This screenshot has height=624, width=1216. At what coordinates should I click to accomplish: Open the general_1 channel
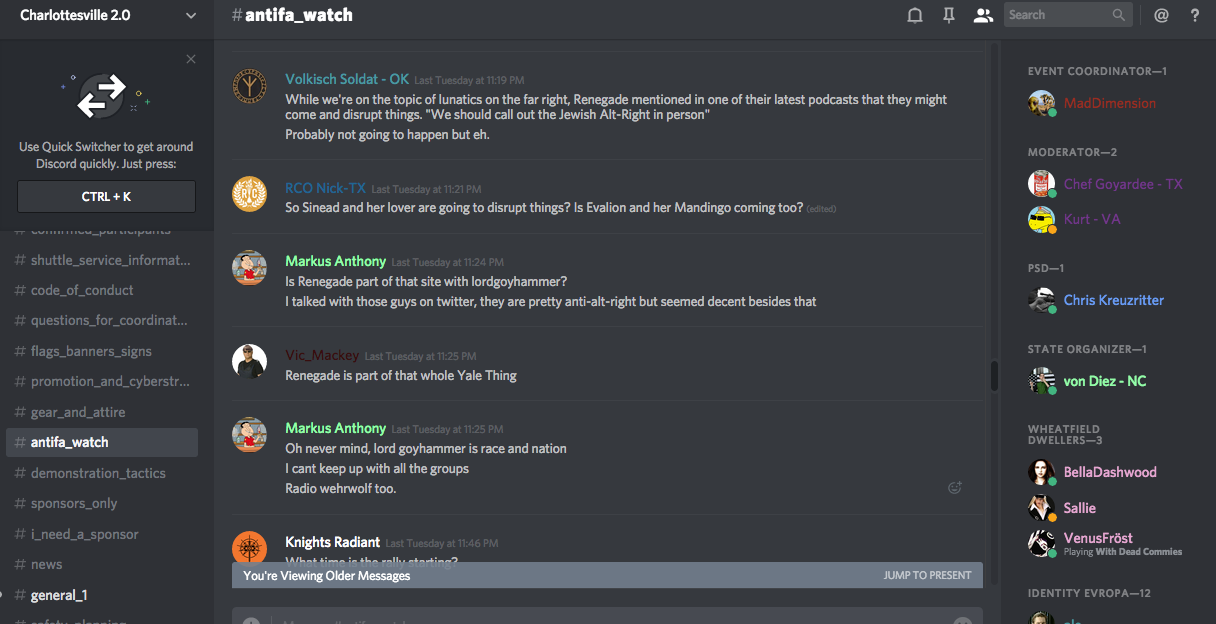[59, 595]
